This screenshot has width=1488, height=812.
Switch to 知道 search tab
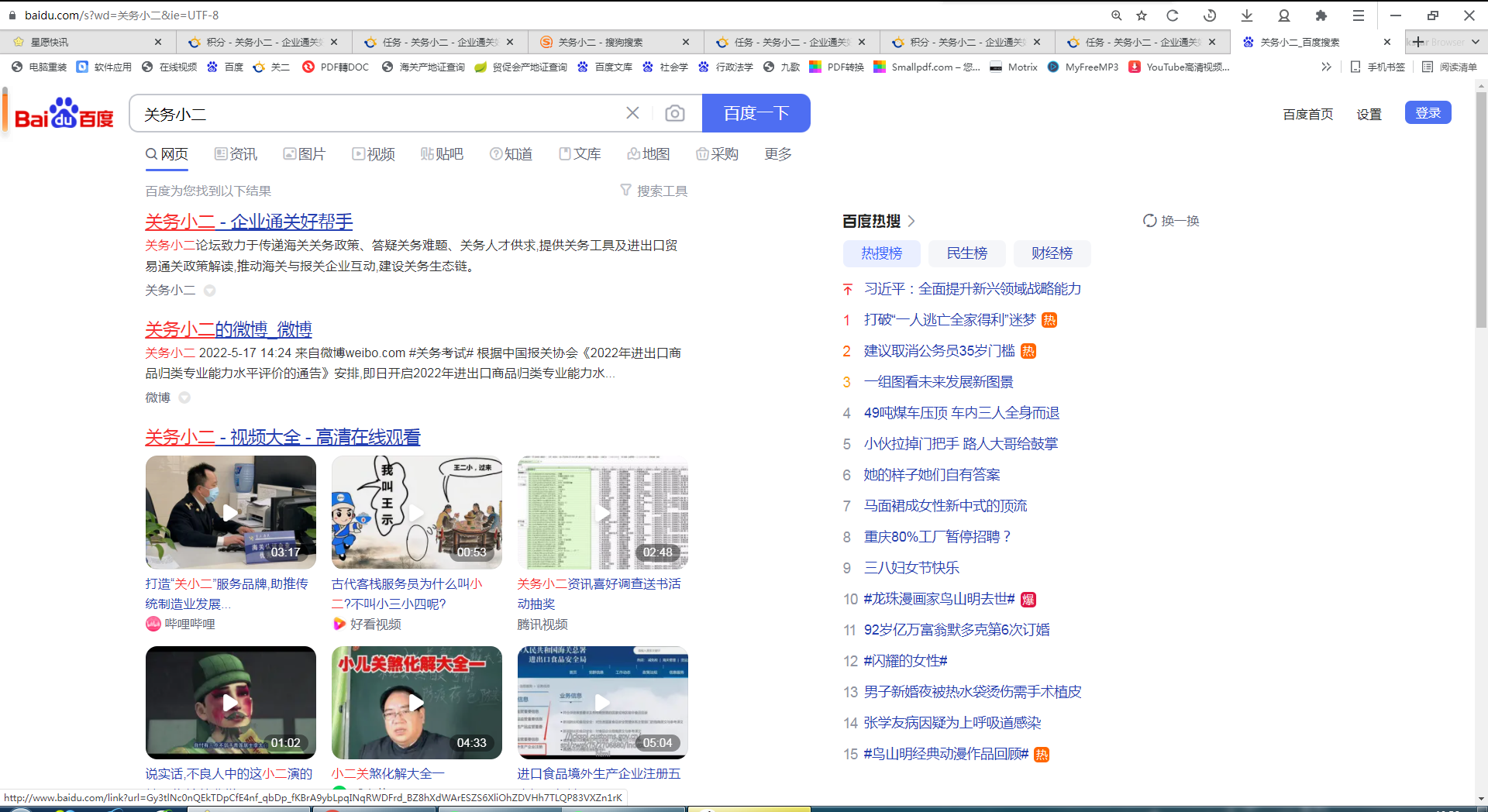[511, 154]
